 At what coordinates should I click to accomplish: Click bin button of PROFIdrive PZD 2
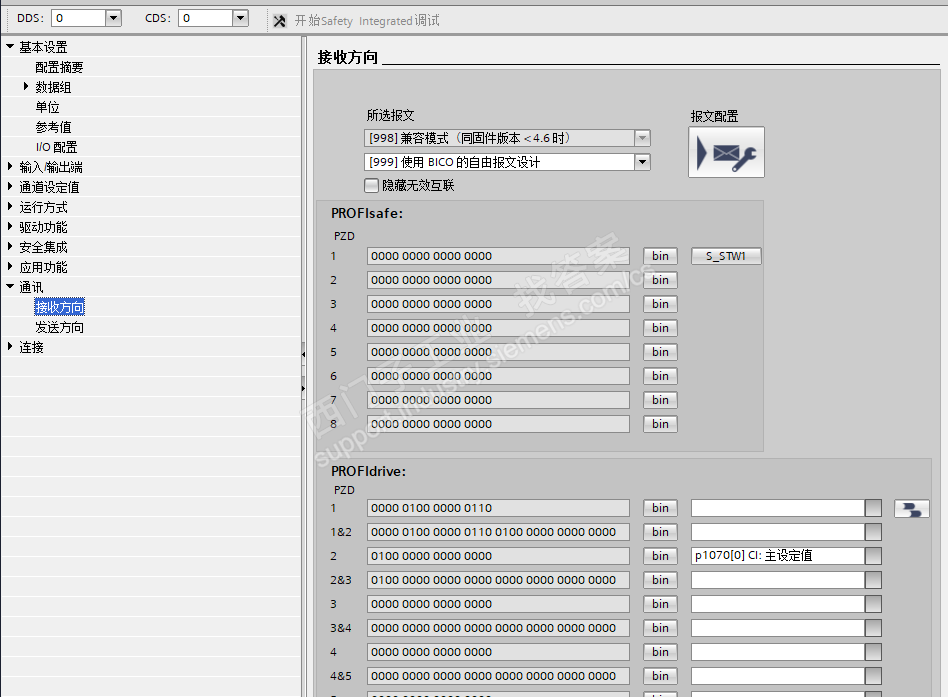[x=660, y=556]
